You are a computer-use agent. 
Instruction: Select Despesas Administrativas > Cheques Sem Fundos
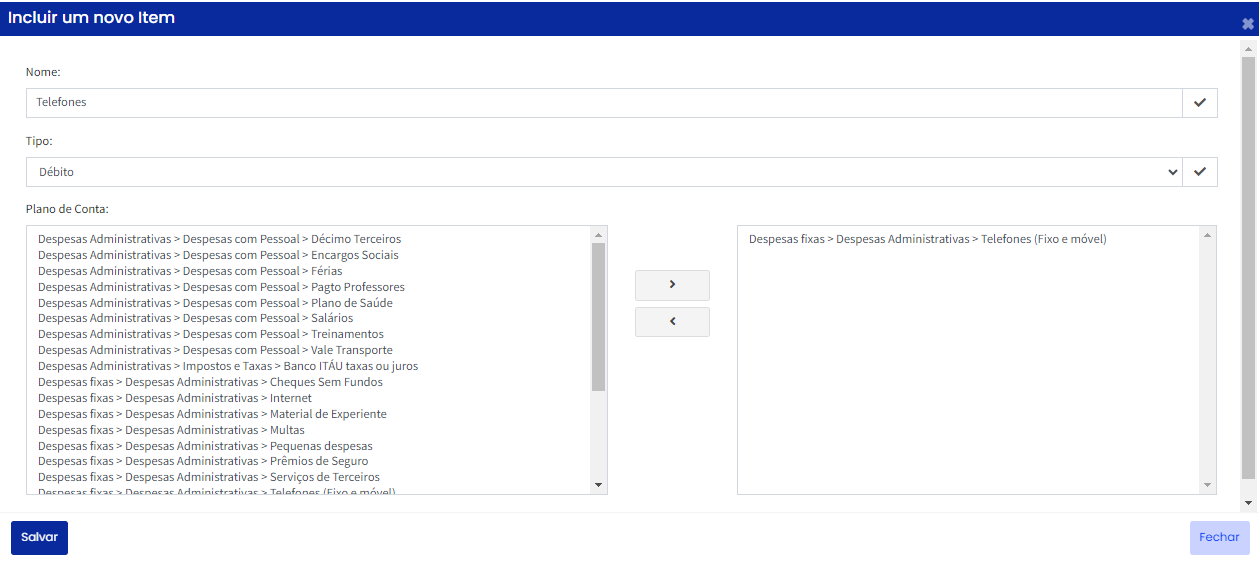click(210, 382)
